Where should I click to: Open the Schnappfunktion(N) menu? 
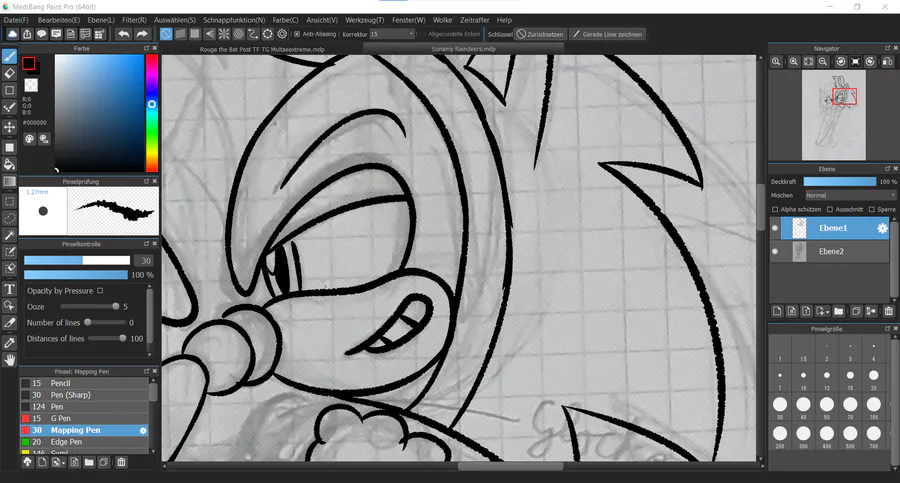coord(234,20)
